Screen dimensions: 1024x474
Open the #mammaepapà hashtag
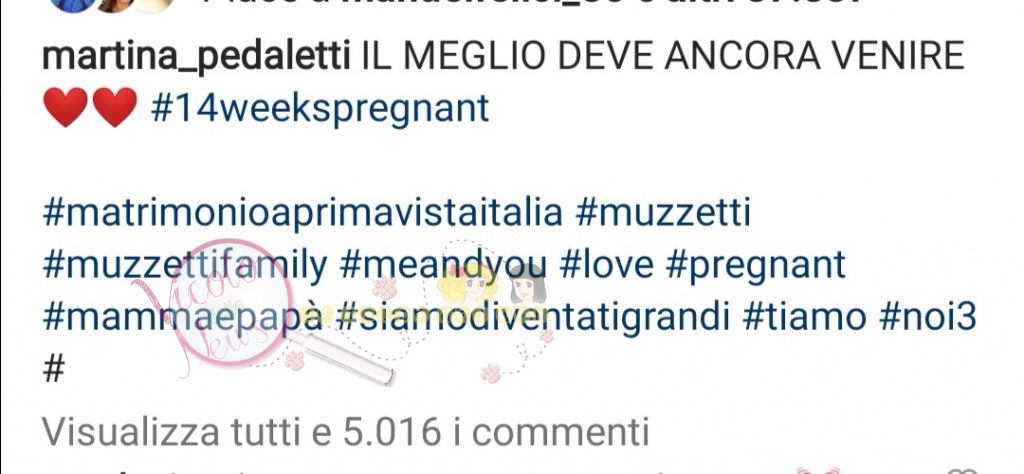coord(182,318)
